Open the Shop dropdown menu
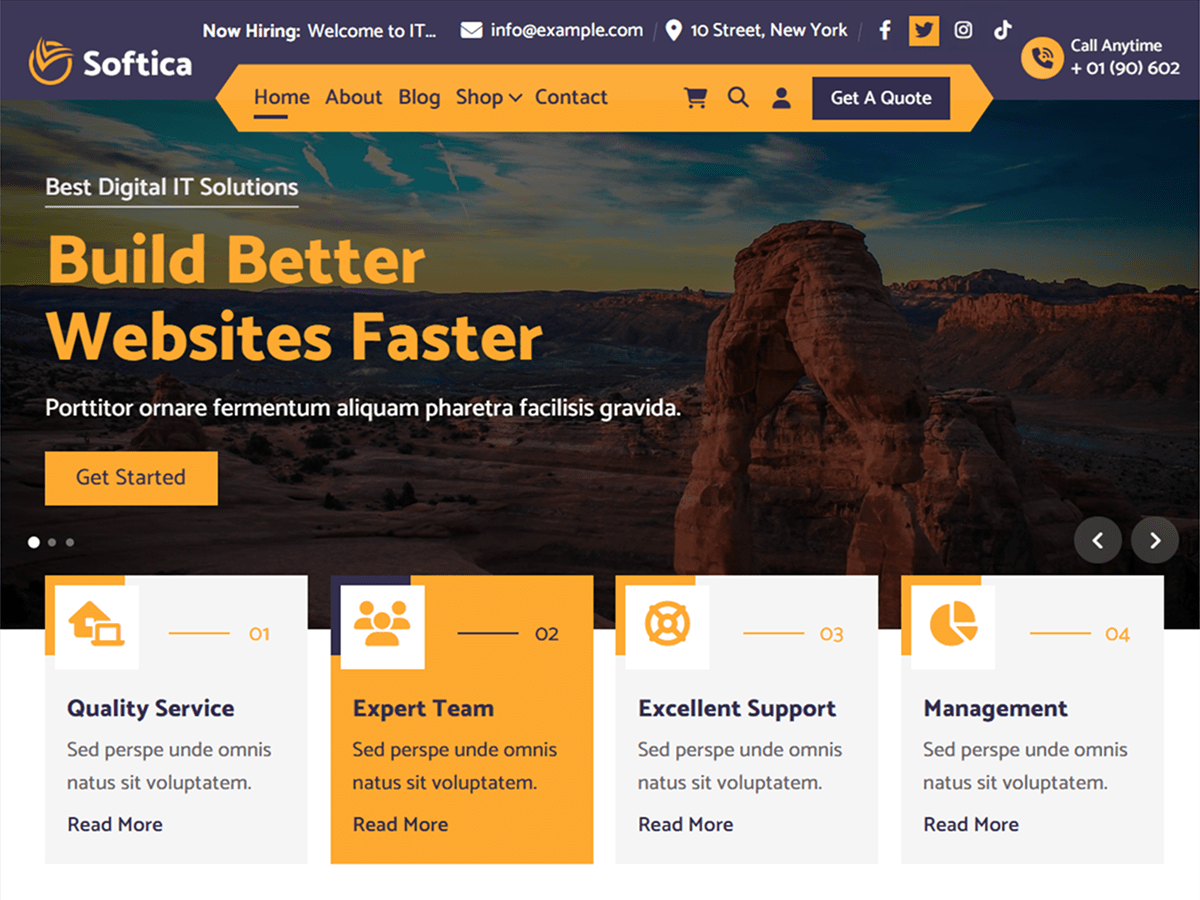Viewport: 1200px width, 900px height. (488, 97)
